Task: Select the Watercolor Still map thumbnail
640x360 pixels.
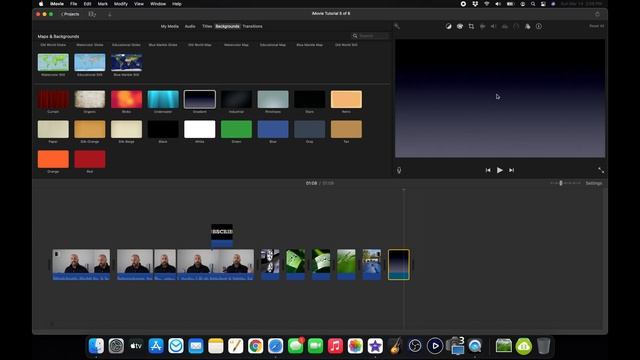Action: (x=53, y=62)
